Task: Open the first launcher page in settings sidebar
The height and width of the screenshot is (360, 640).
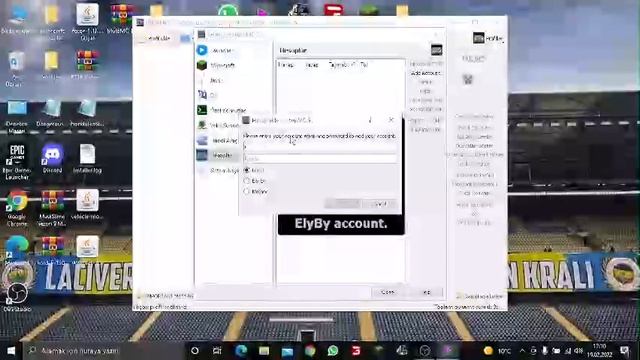Action: pyautogui.click(x=216, y=50)
